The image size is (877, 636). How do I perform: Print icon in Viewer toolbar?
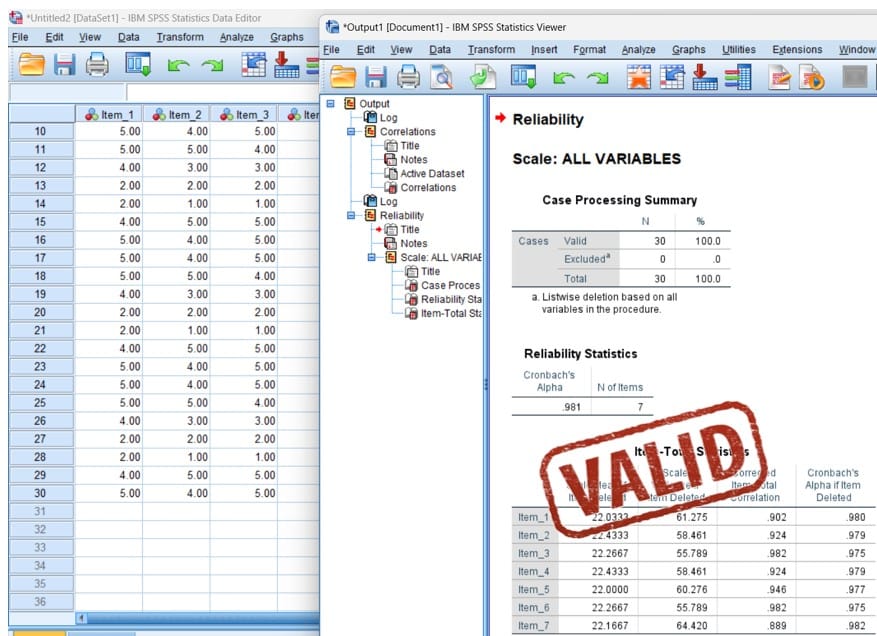coord(408,78)
